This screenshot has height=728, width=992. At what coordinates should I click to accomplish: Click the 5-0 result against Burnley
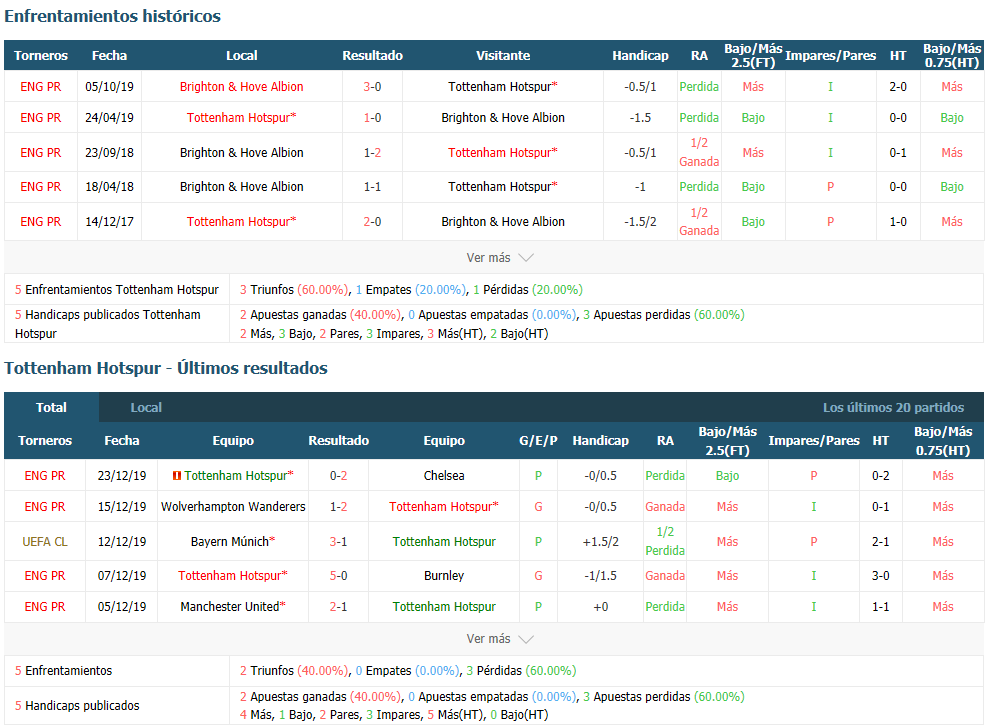coord(338,576)
